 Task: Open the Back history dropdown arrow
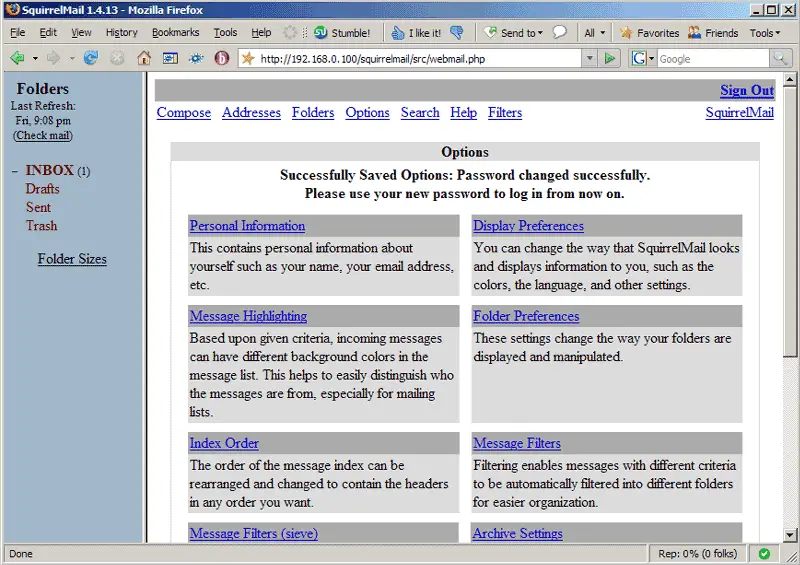pyautogui.click(x=35, y=59)
